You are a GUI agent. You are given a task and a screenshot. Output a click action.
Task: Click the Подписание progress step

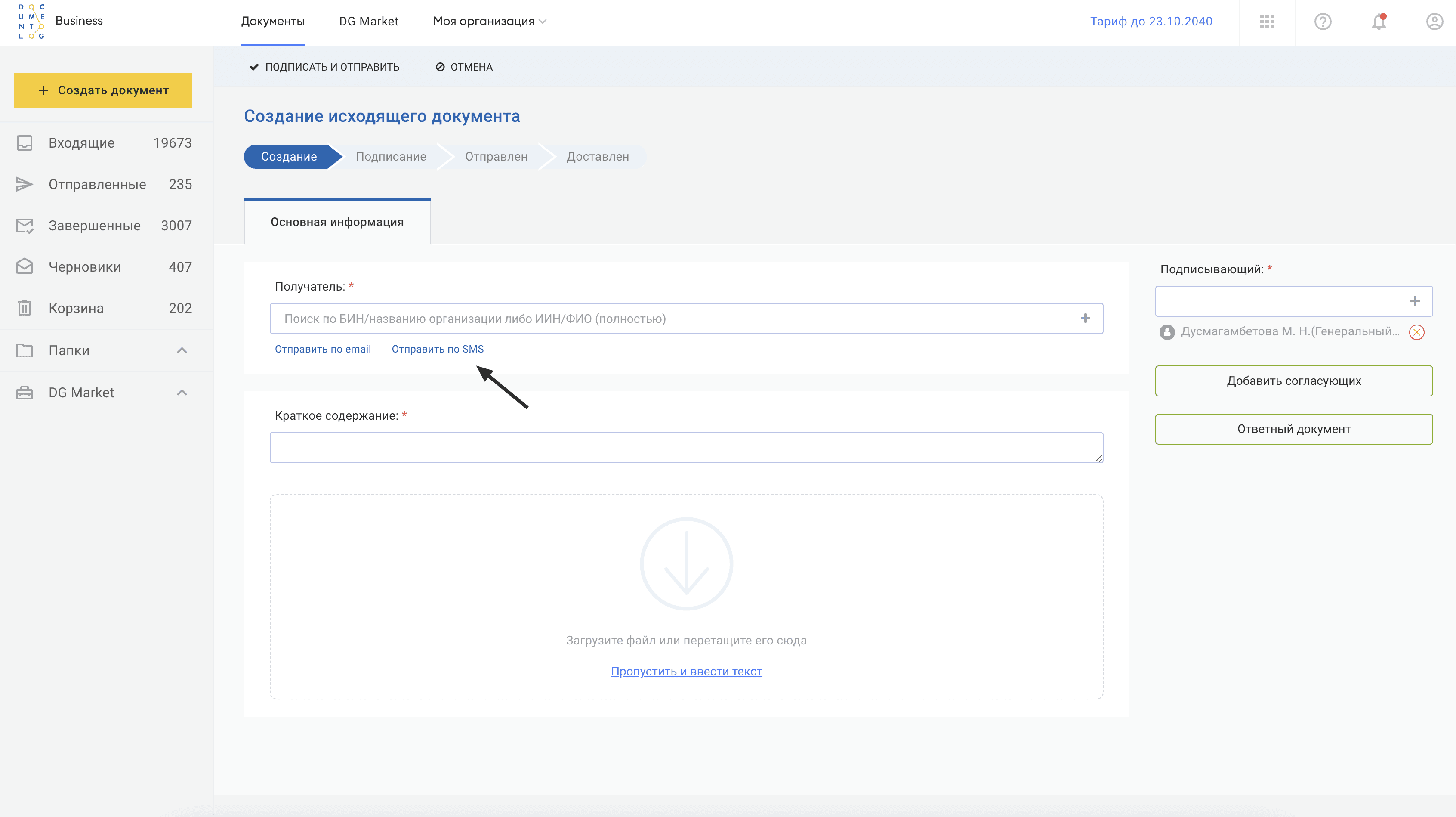391,157
